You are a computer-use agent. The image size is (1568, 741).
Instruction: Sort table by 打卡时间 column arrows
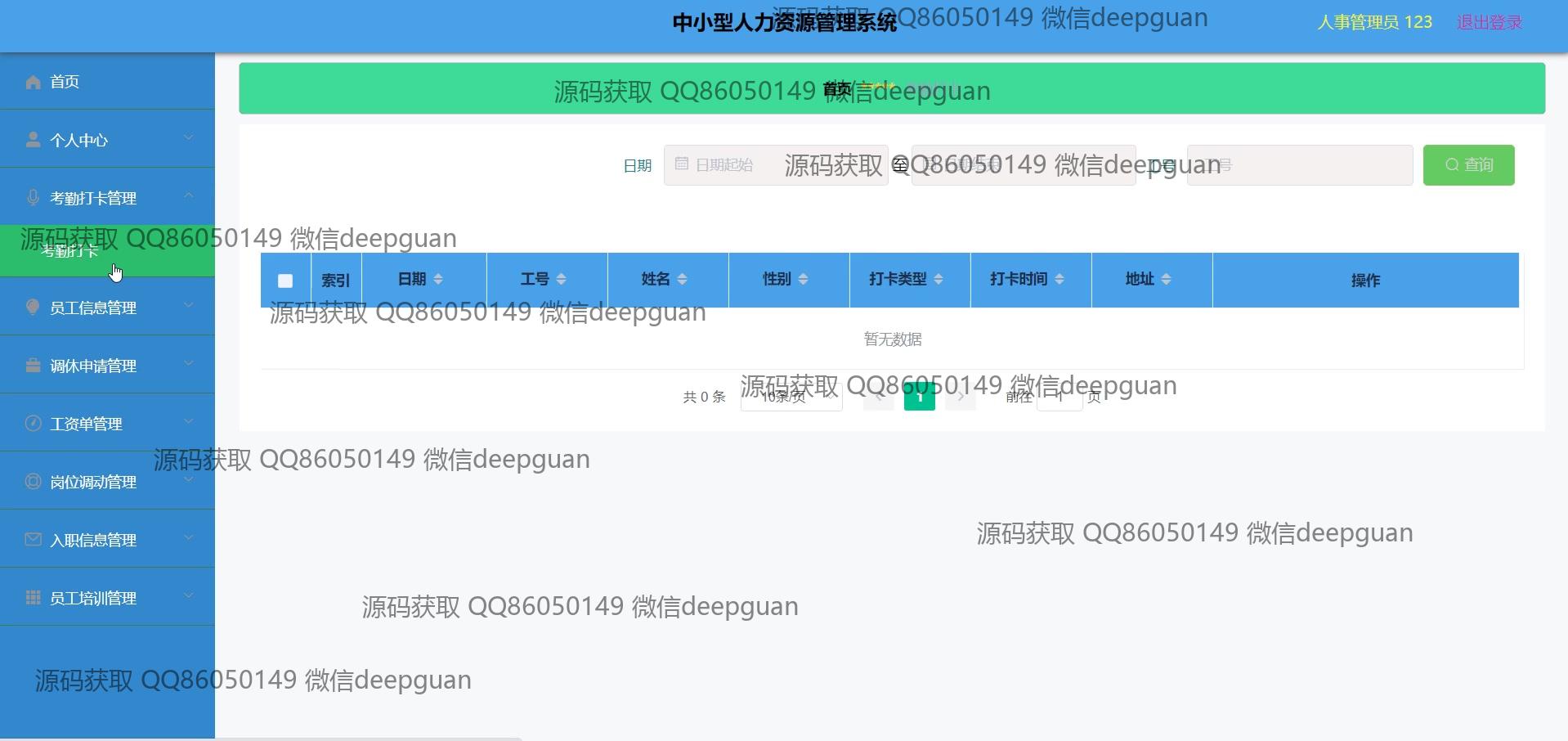(x=1060, y=280)
